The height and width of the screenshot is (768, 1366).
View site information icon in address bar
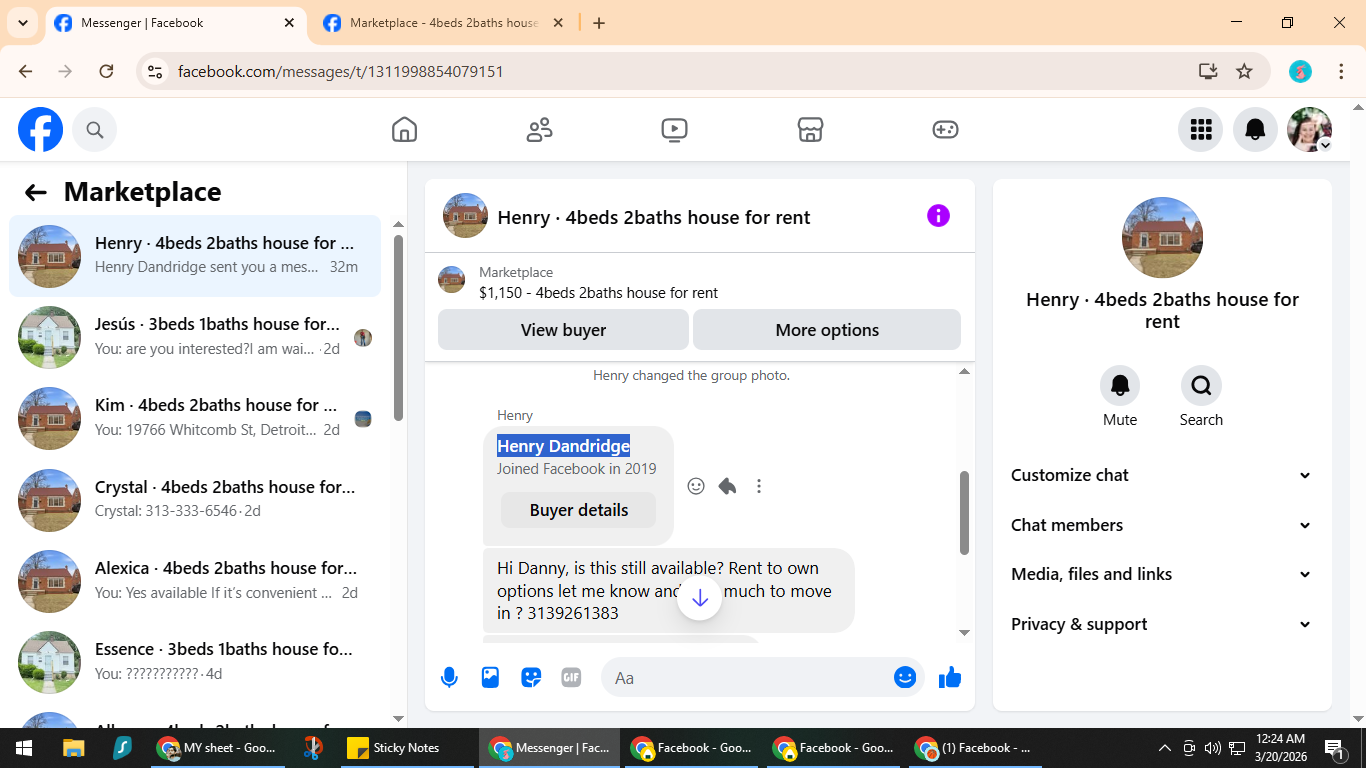pyautogui.click(x=154, y=71)
